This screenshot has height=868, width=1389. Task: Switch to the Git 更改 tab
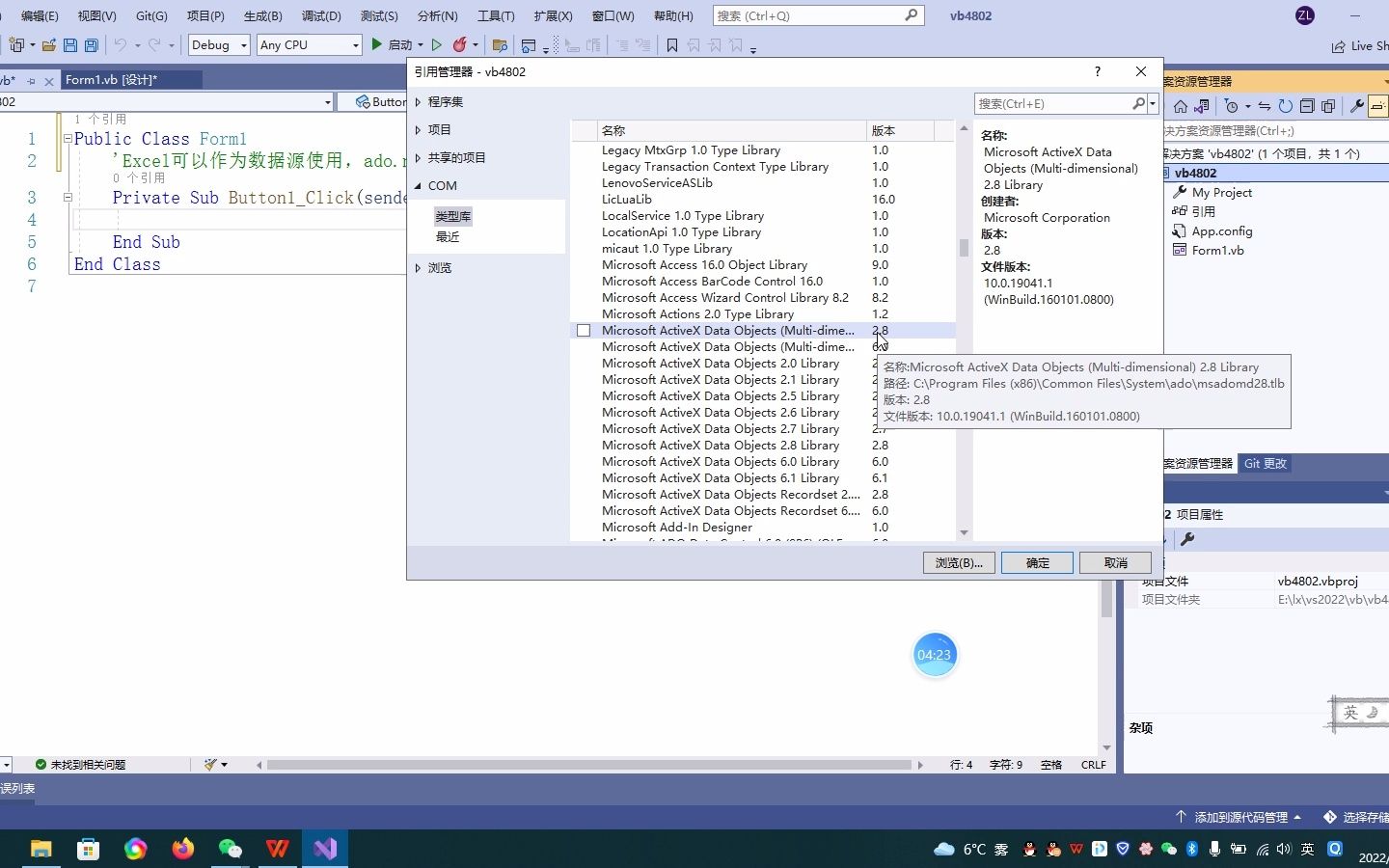pyautogui.click(x=1266, y=464)
